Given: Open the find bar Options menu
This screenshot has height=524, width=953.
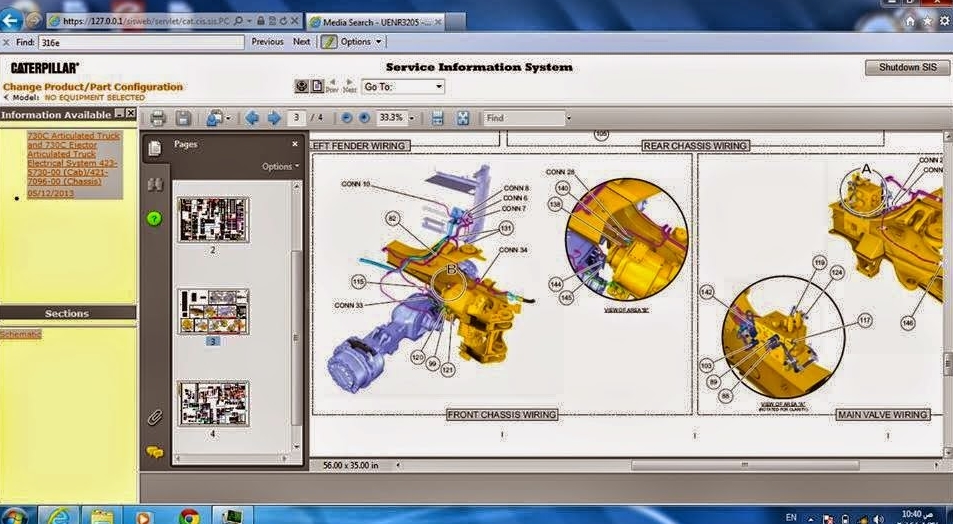Looking at the screenshot, I should 353,42.
